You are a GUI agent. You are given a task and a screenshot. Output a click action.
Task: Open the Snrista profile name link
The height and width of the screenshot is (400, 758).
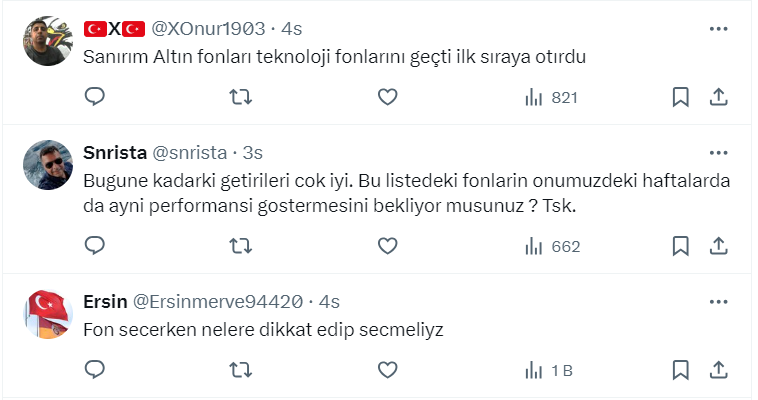click(114, 153)
